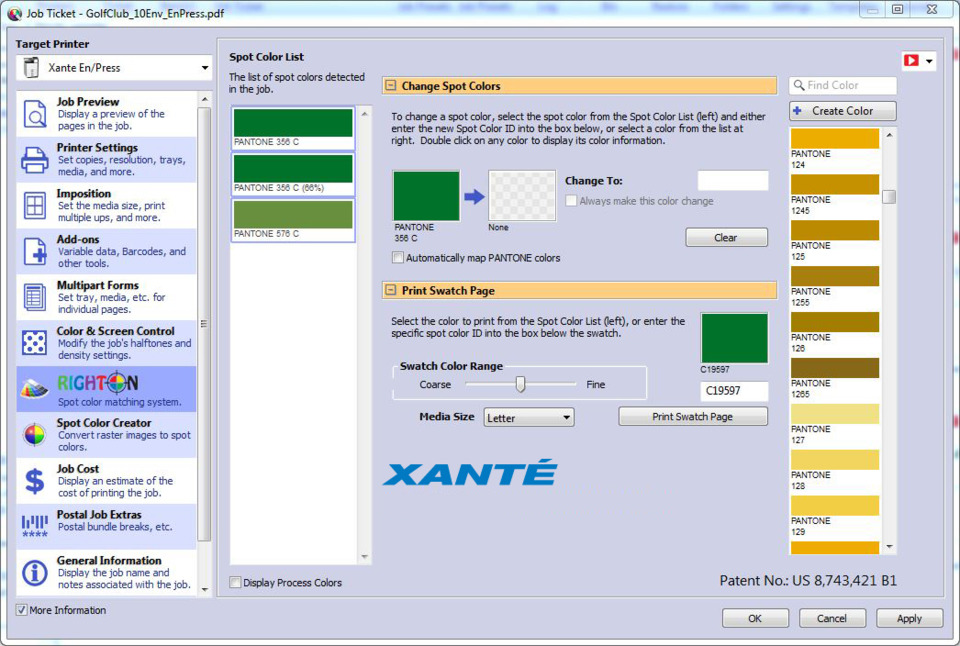The width and height of the screenshot is (960, 646).
Task: Select PANTONE 356 C (66%) spot color
Action: [293, 174]
